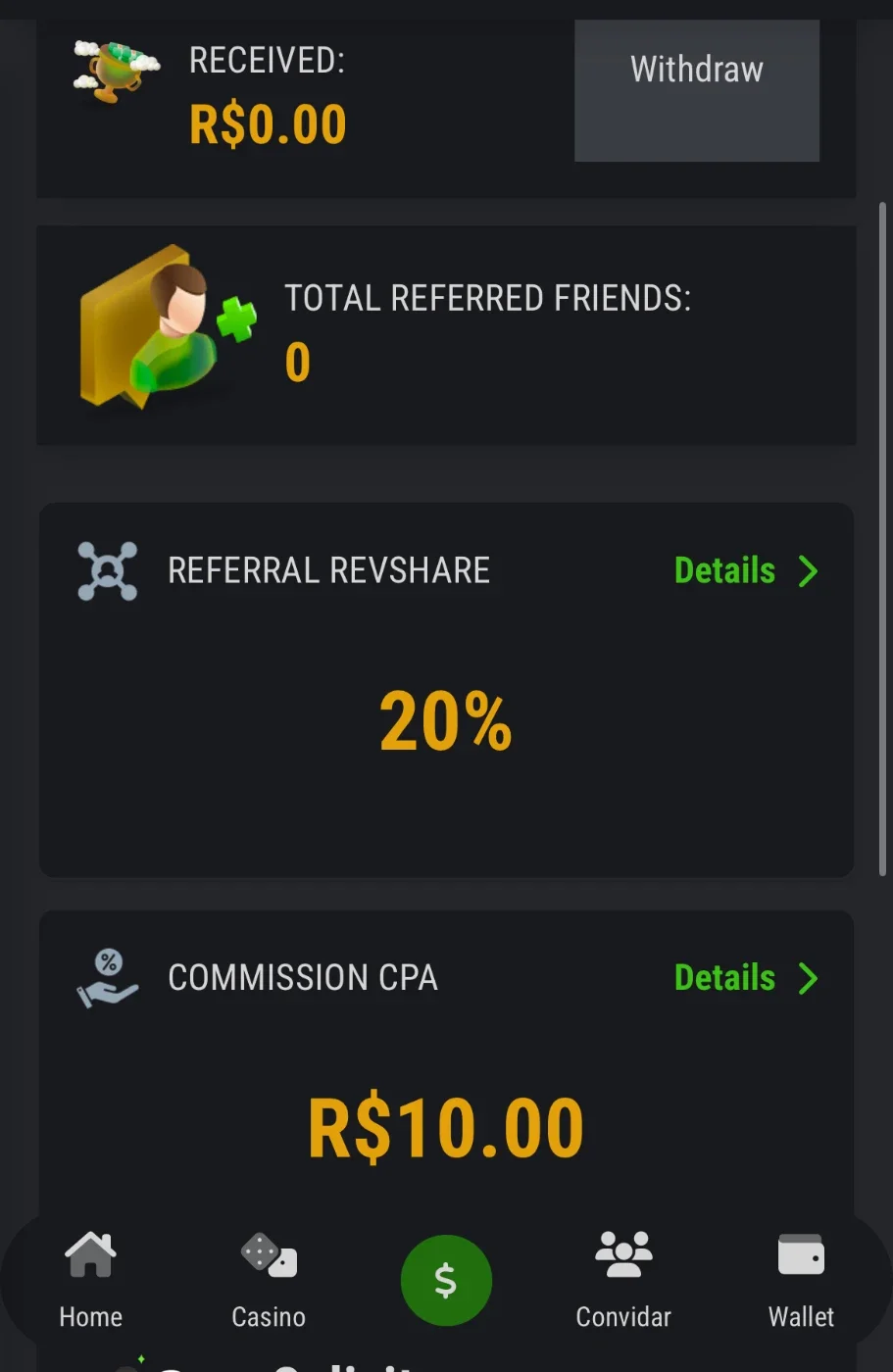
Task: Tap the referral revshare network icon
Action: pos(107,570)
